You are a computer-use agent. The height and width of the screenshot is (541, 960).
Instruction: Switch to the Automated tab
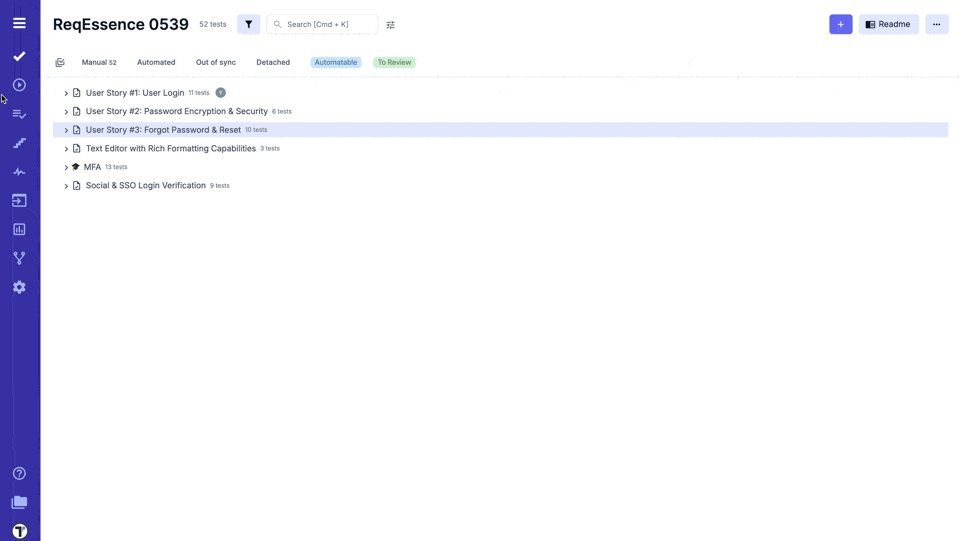(156, 62)
